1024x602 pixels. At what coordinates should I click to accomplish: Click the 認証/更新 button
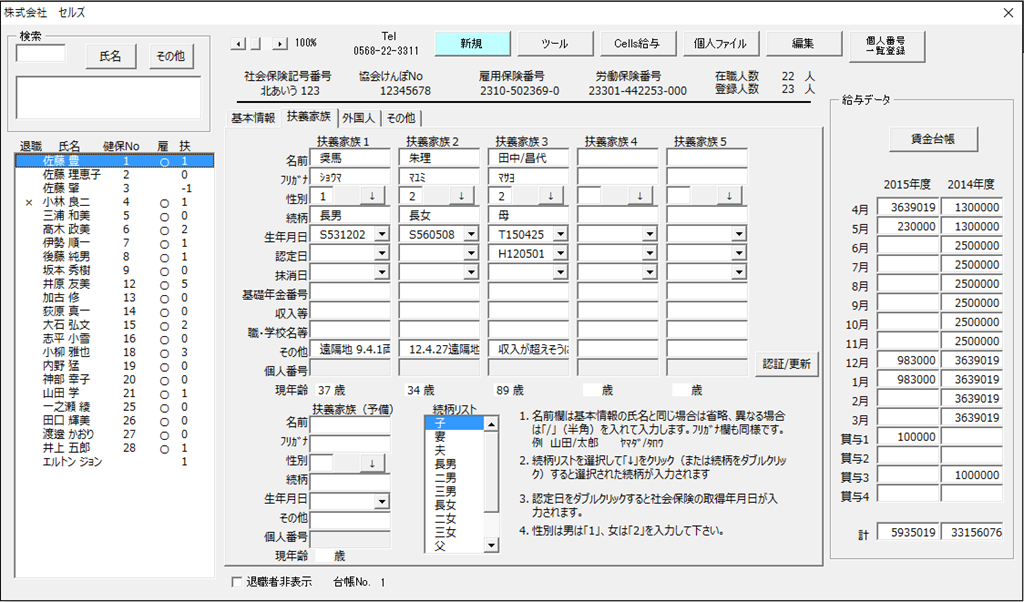click(785, 363)
